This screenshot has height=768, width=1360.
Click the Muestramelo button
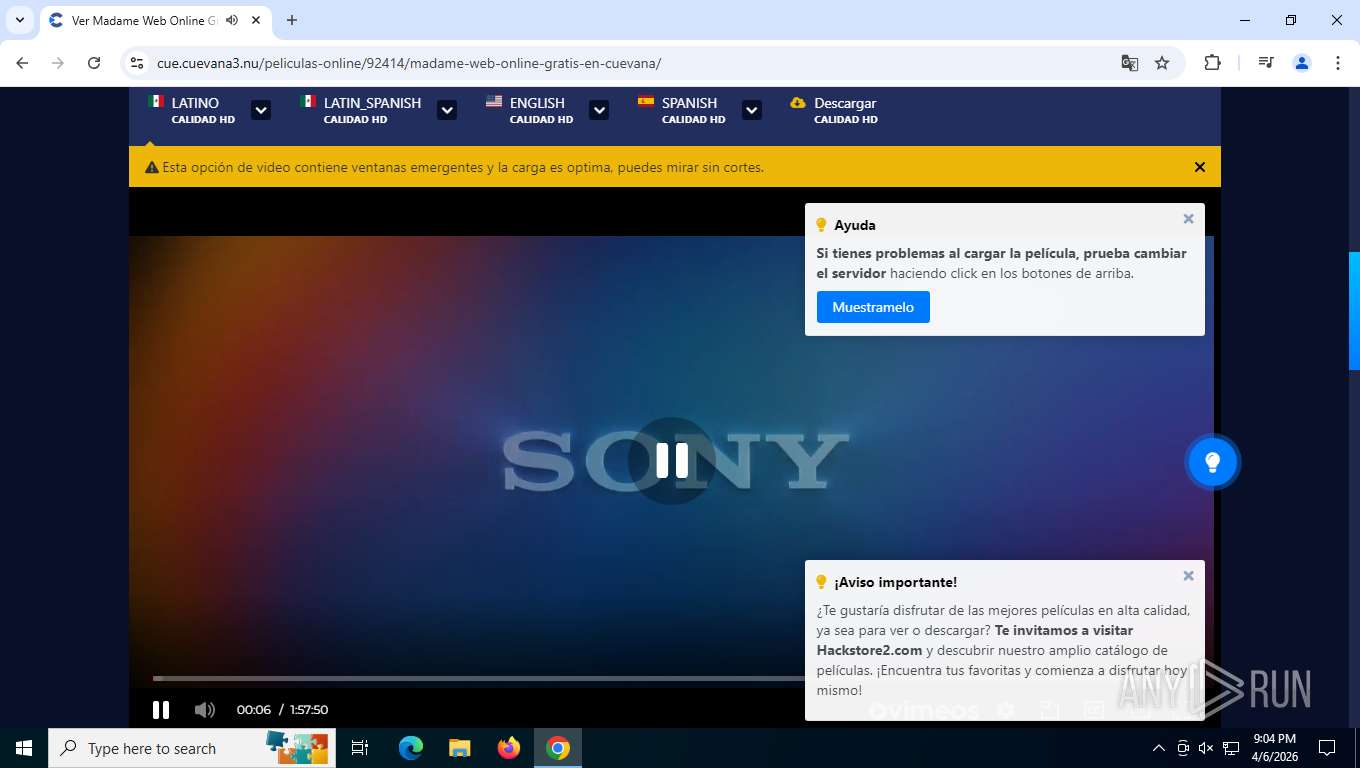[873, 307]
